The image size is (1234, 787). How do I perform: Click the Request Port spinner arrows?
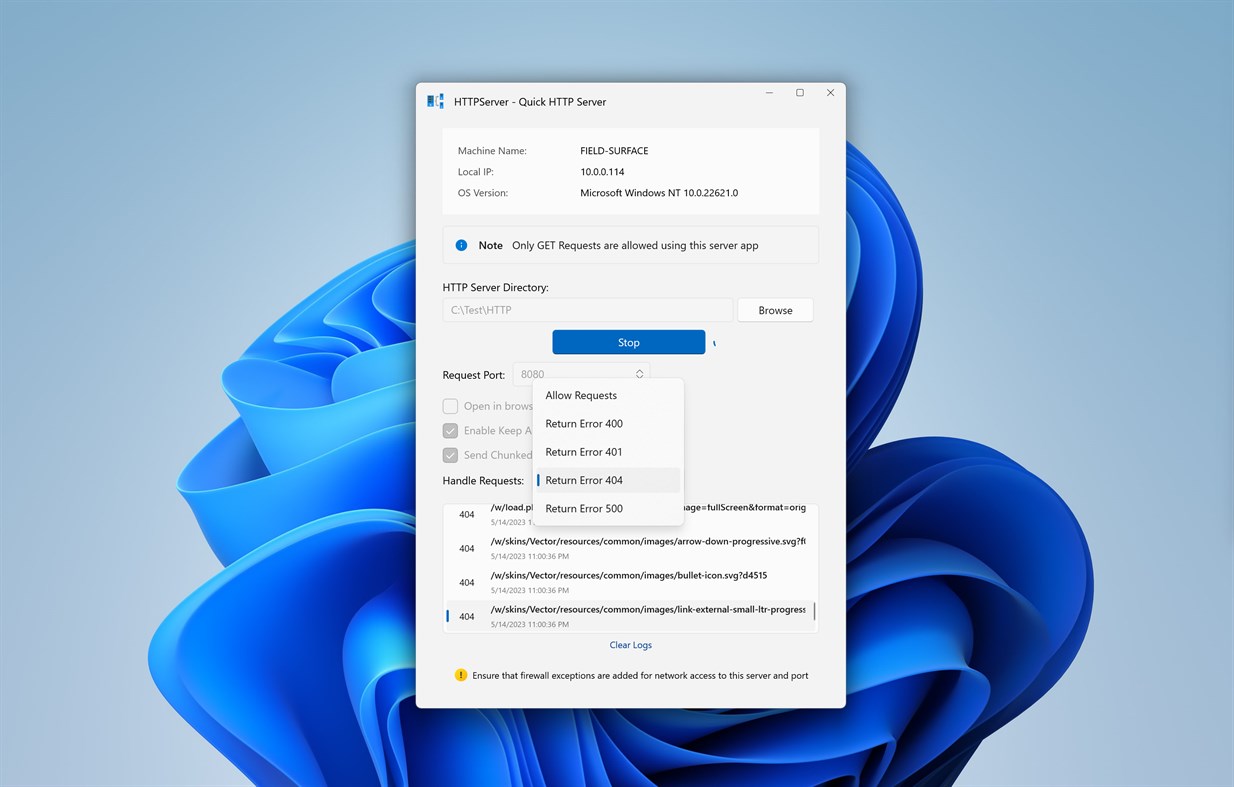tap(639, 374)
